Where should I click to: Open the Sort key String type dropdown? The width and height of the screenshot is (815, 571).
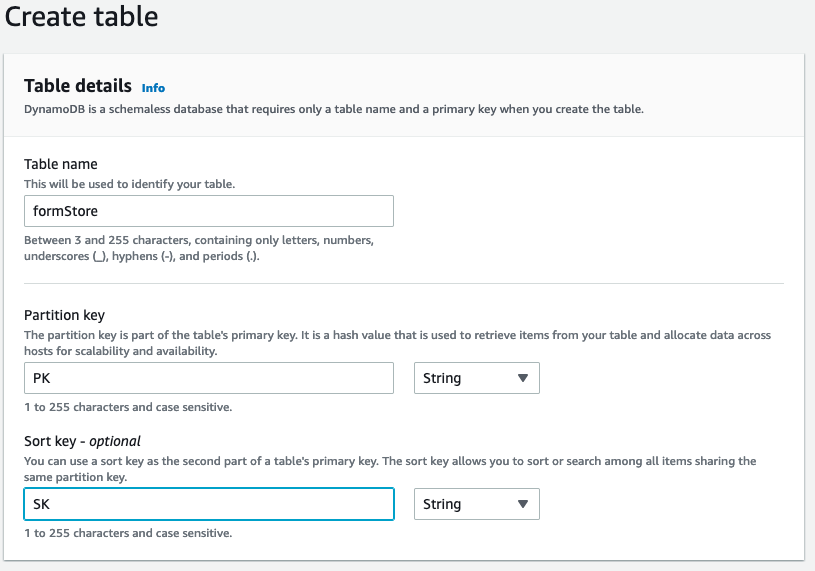click(x=476, y=504)
